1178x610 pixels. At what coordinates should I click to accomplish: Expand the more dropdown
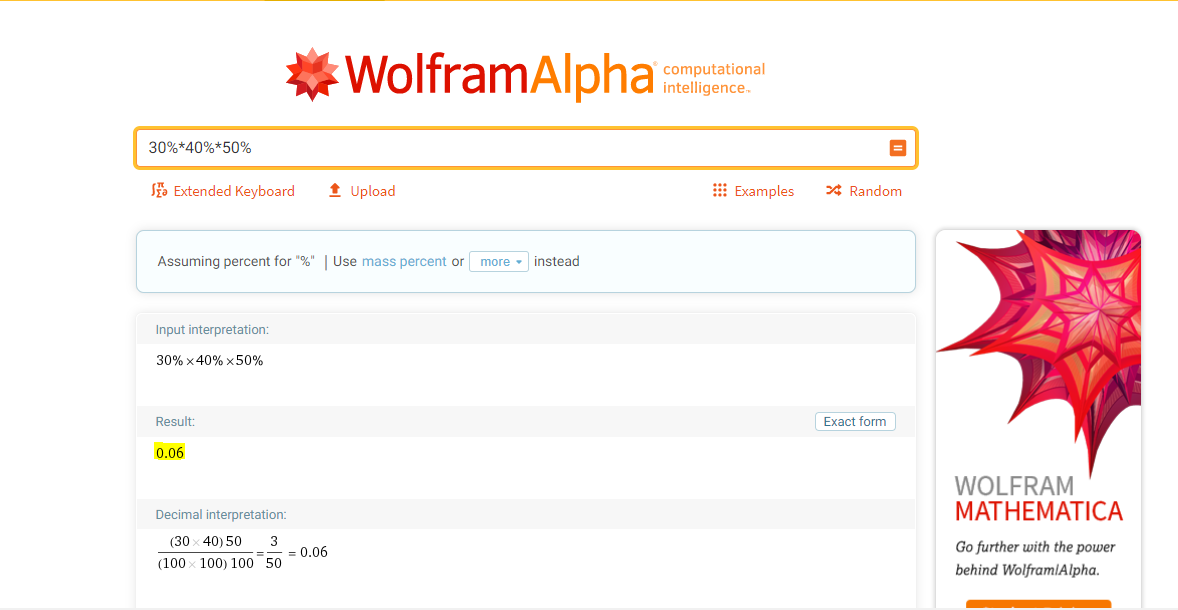[499, 261]
